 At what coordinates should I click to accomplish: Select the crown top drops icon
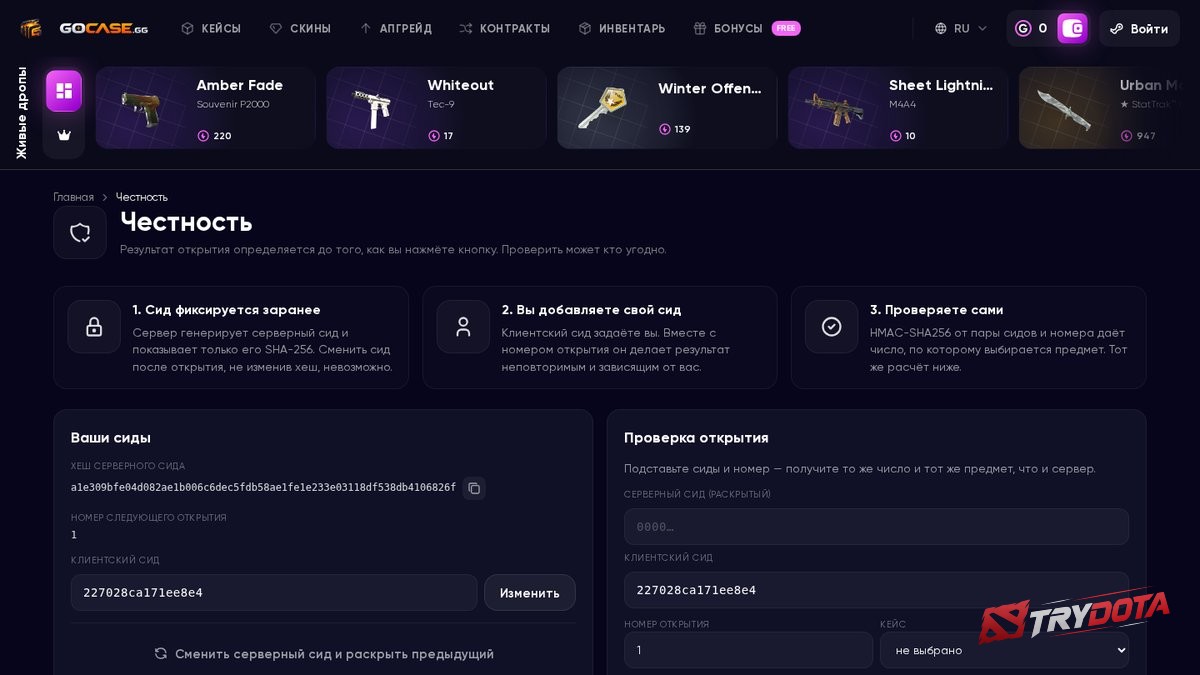click(64, 135)
